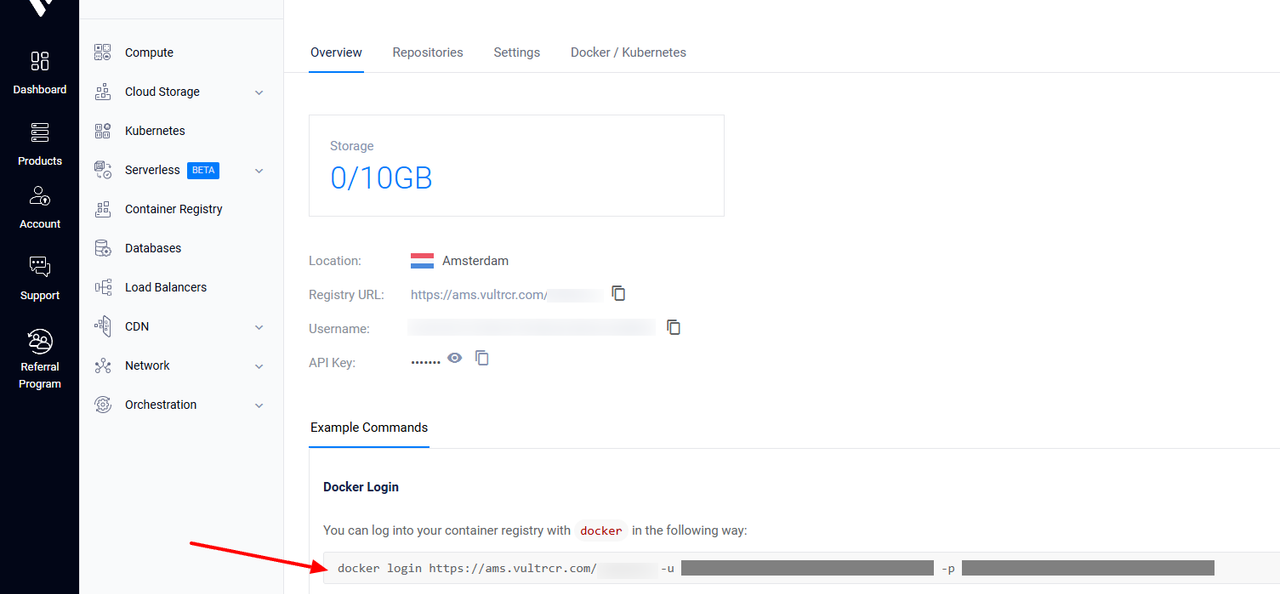Switch to the Settings tab

pyautogui.click(x=517, y=52)
